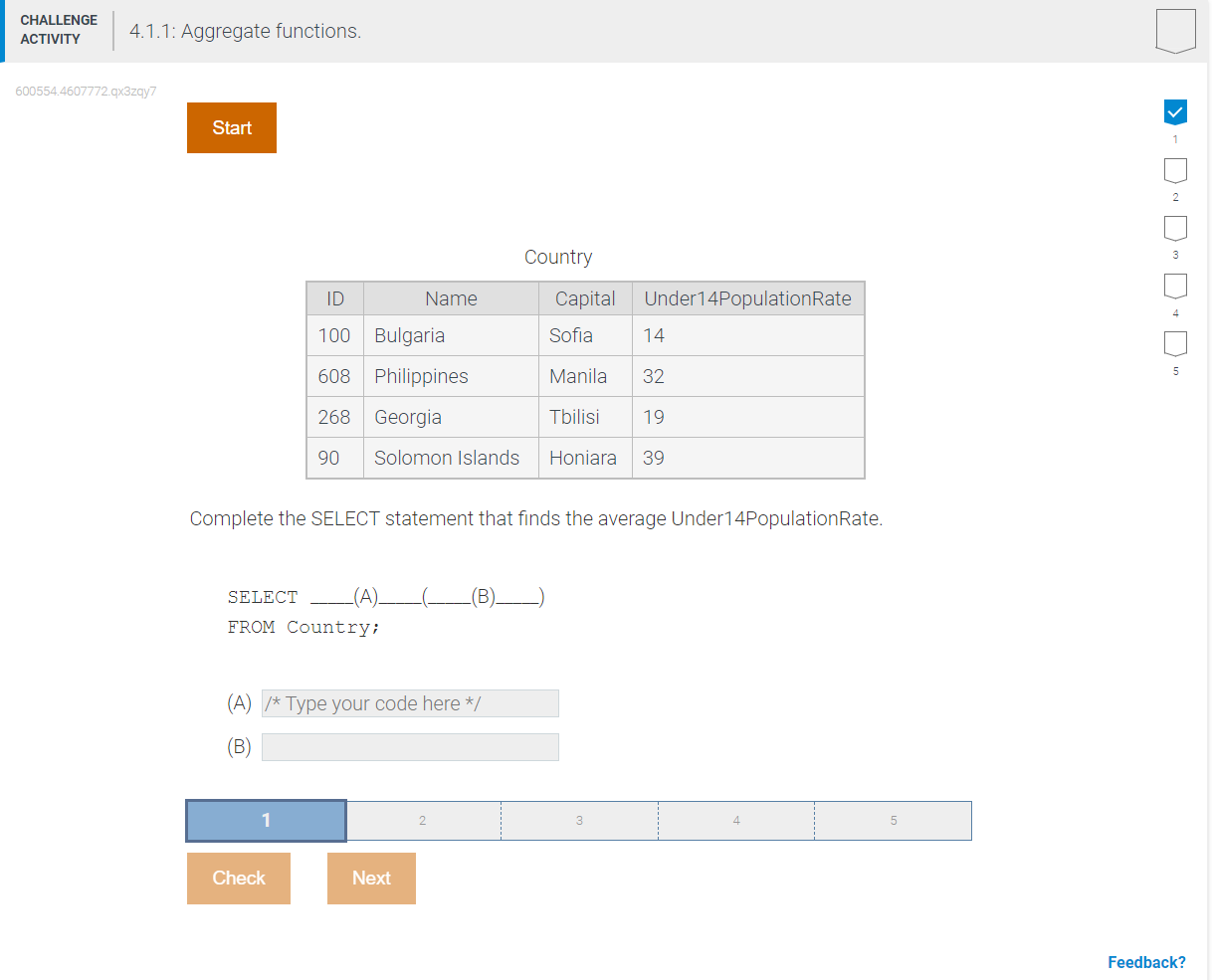The width and height of the screenshot is (1212, 980).
Task: Click the bookmark badge icon in the header
Action: tap(1175, 30)
